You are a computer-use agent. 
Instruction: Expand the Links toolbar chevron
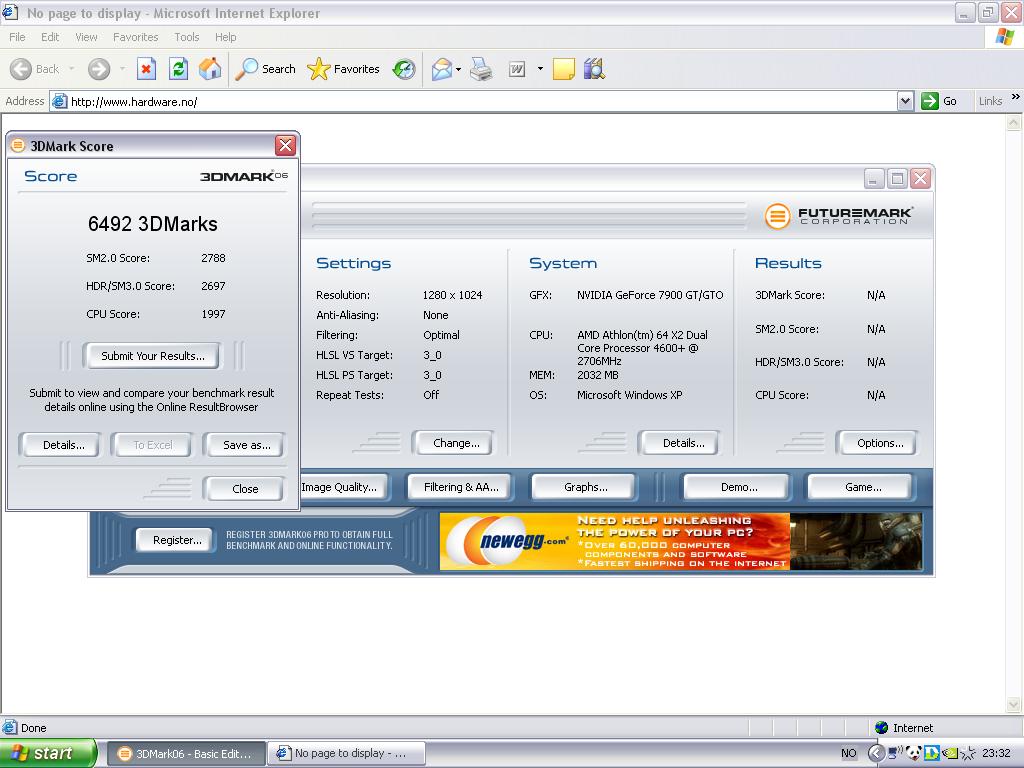click(x=1016, y=97)
